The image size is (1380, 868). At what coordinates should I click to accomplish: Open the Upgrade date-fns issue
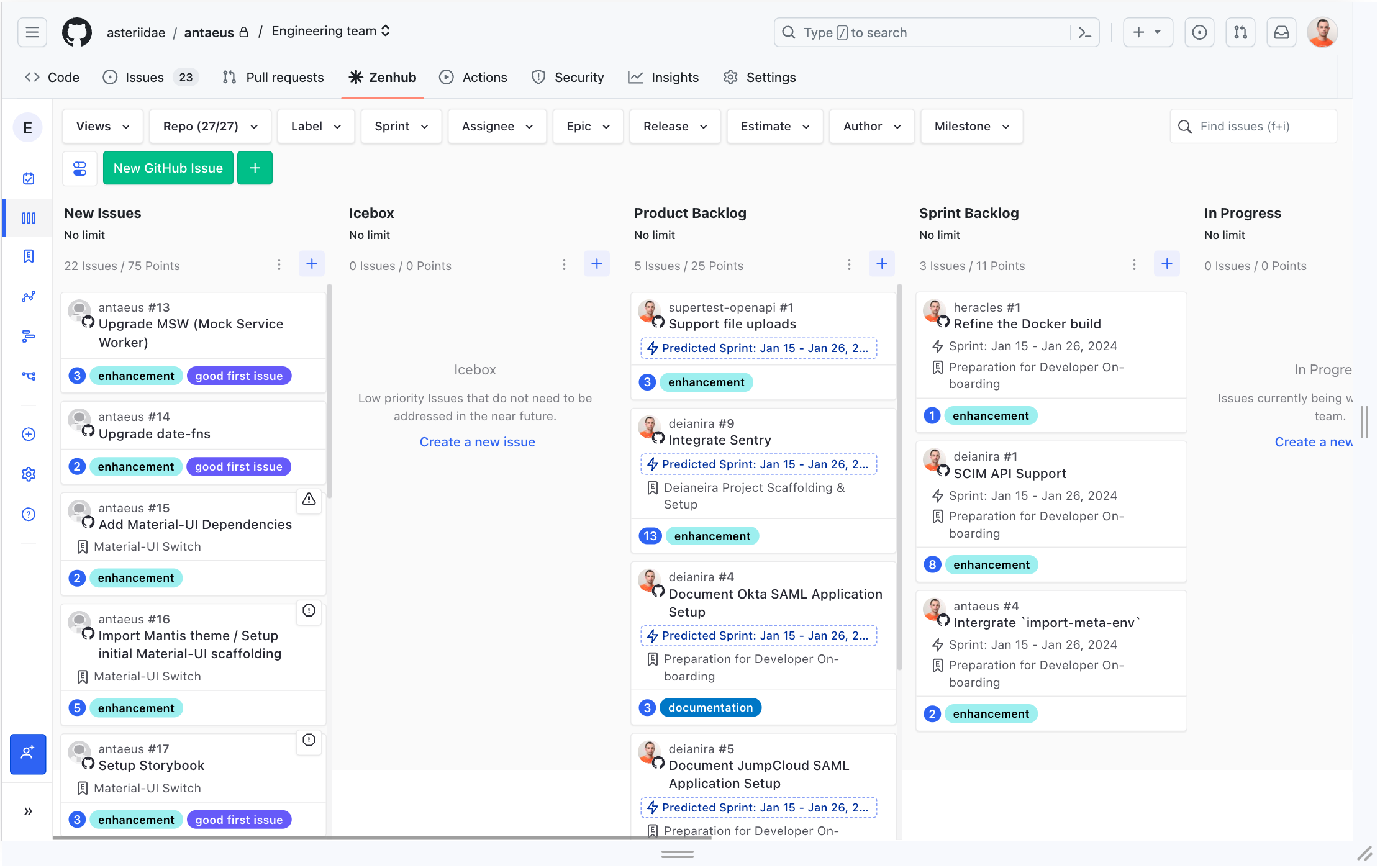155,434
